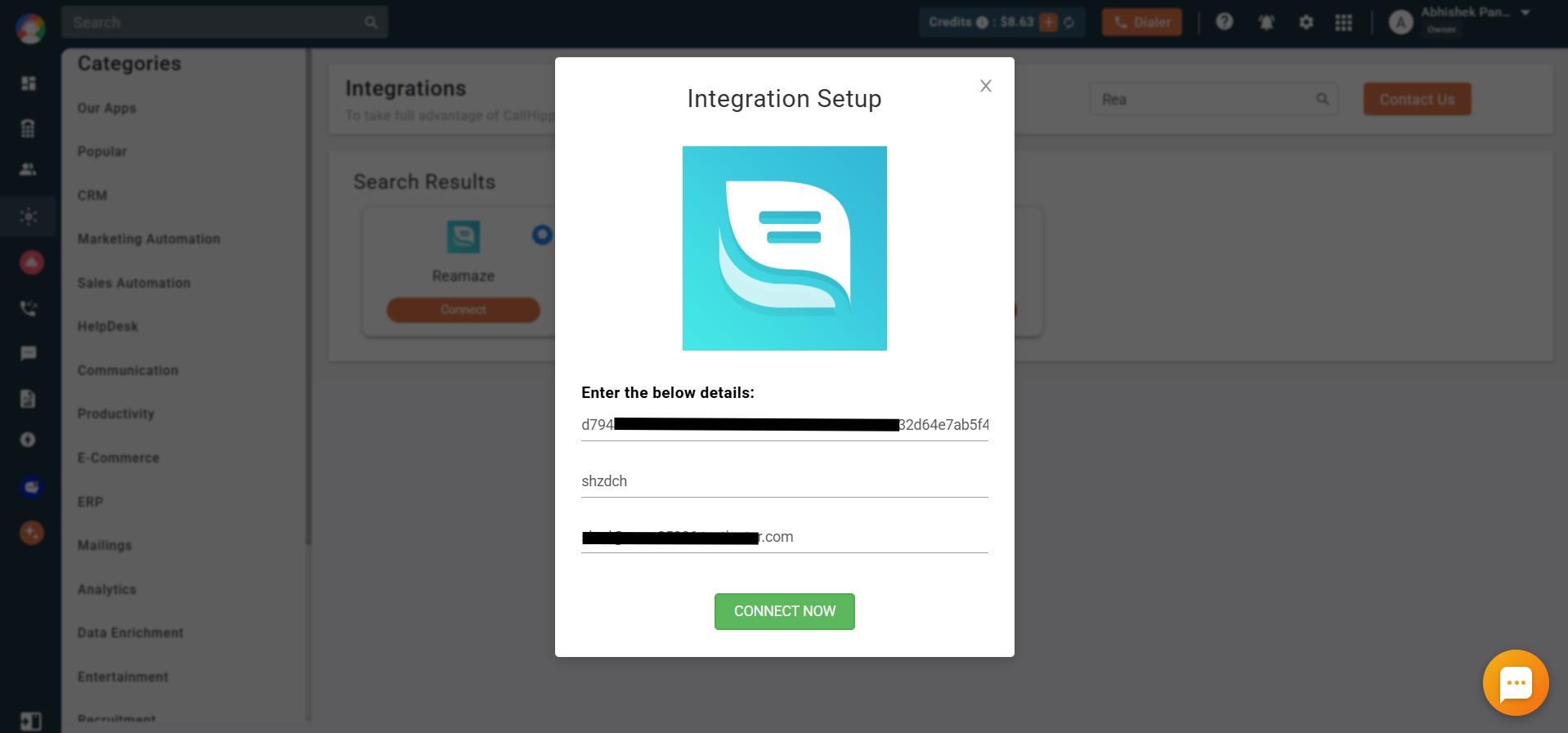Open the numbers keypad icon in the sidebar
The width and height of the screenshot is (1568, 733).
[x=29, y=127]
